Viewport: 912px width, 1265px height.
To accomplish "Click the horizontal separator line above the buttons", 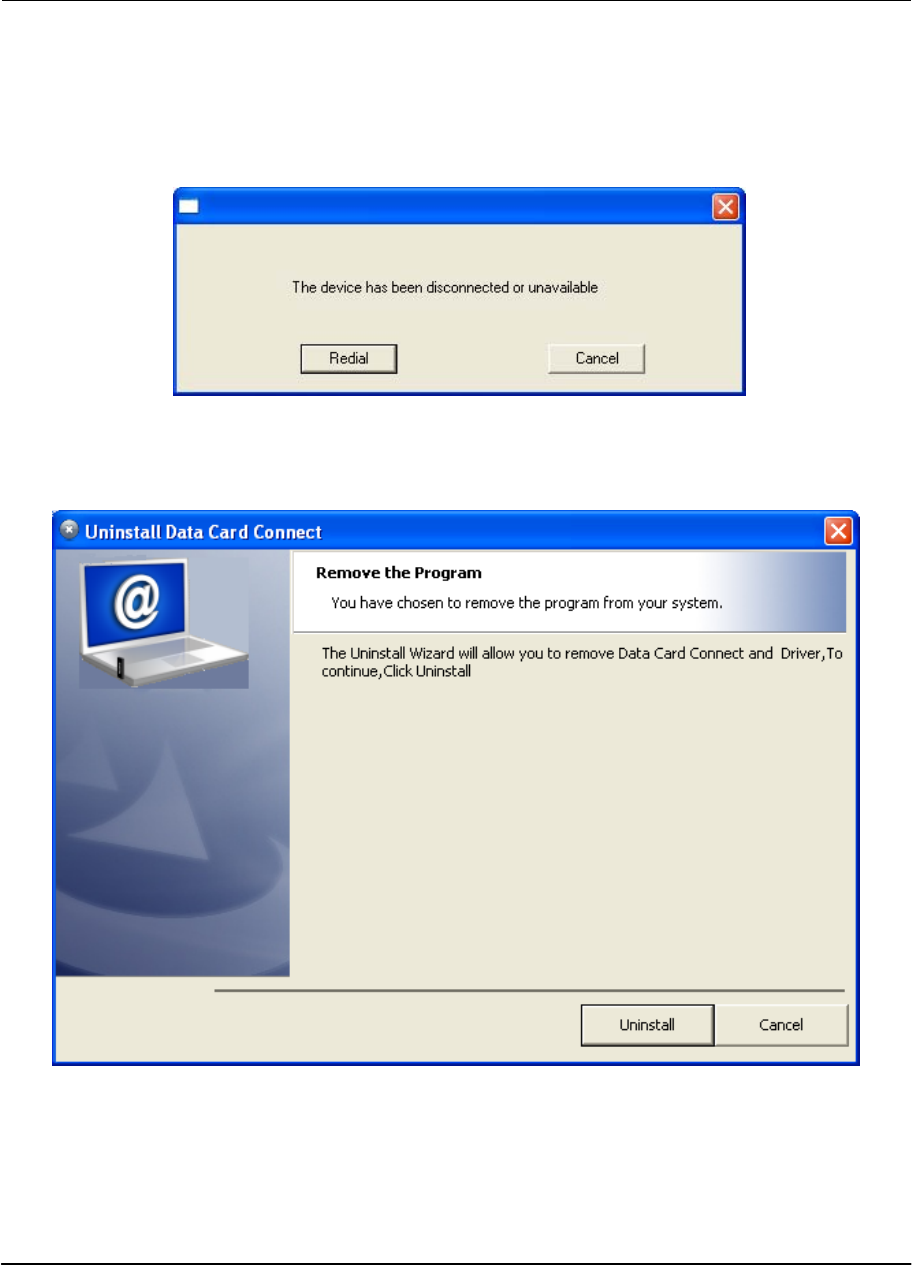I will tap(530, 991).
